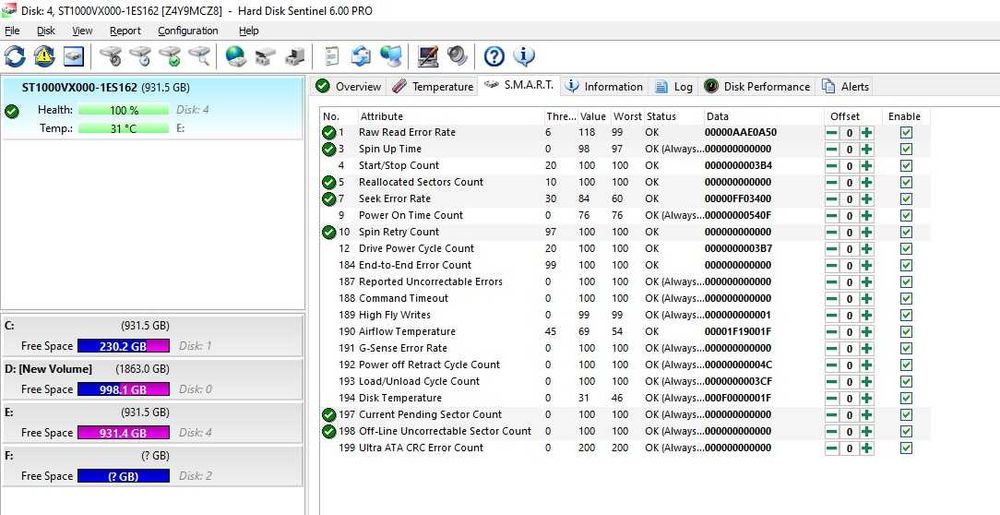Open the Alerts tab
This screenshot has height=515, width=1000.
pos(845,87)
